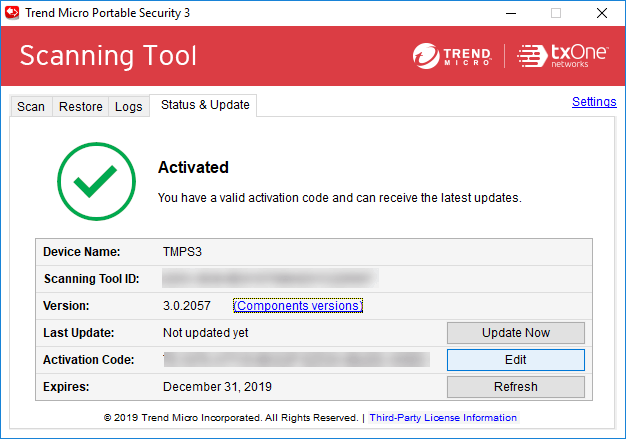Select the Status & Update tab

tap(204, 105)
